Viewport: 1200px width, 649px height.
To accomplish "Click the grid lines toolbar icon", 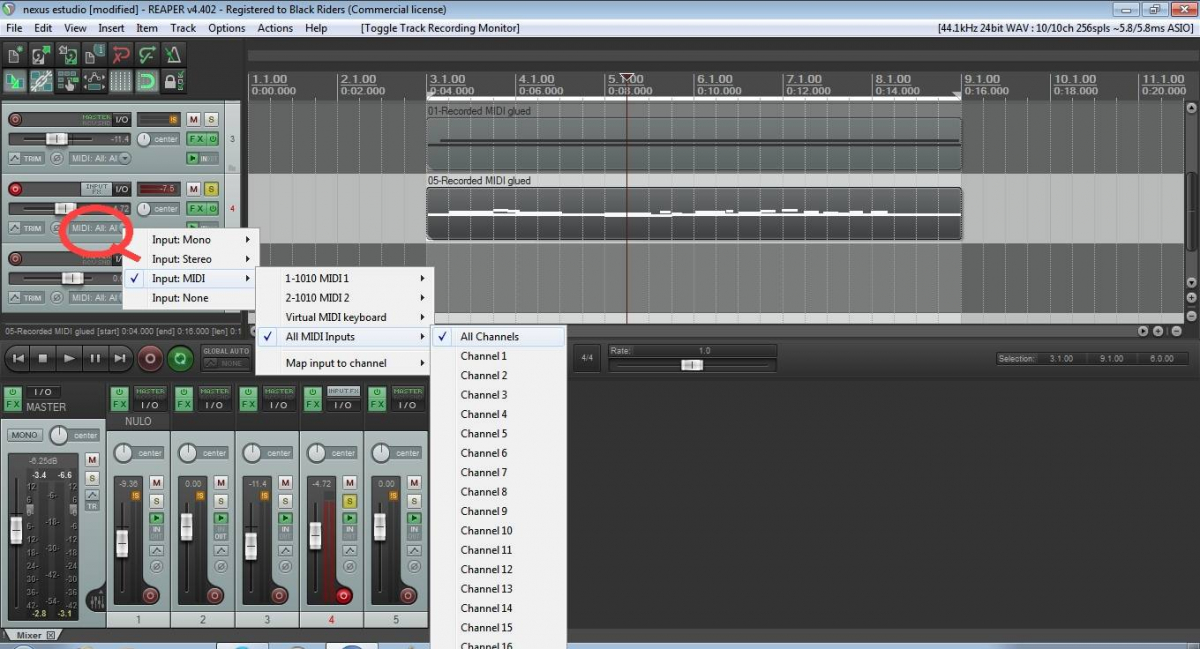I will pyautogui.click(x=120, y=81).
